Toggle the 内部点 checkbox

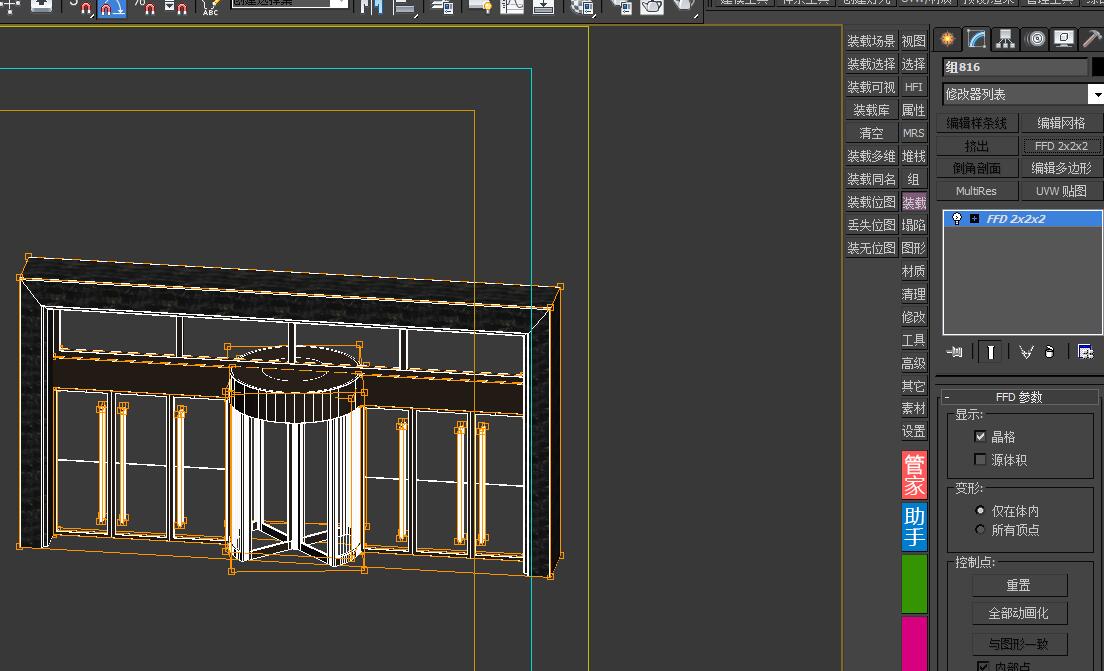(x=983, y=666)
